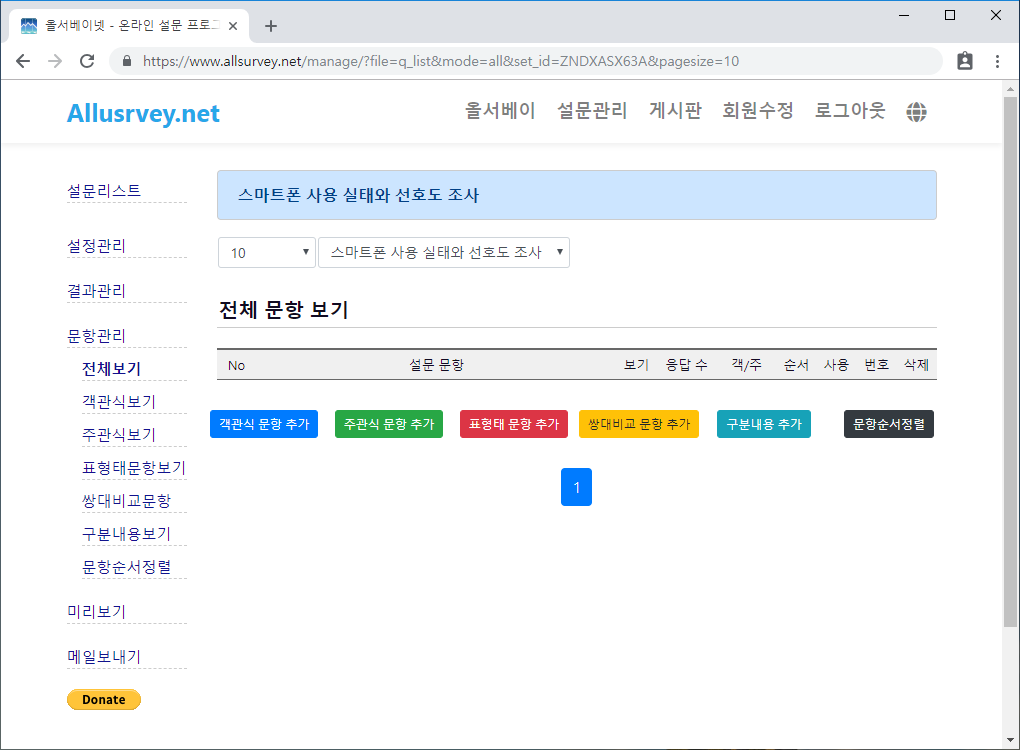1020x750 pixels.
Task: Select page 1 in pagination
Action: tap(576, 487)
